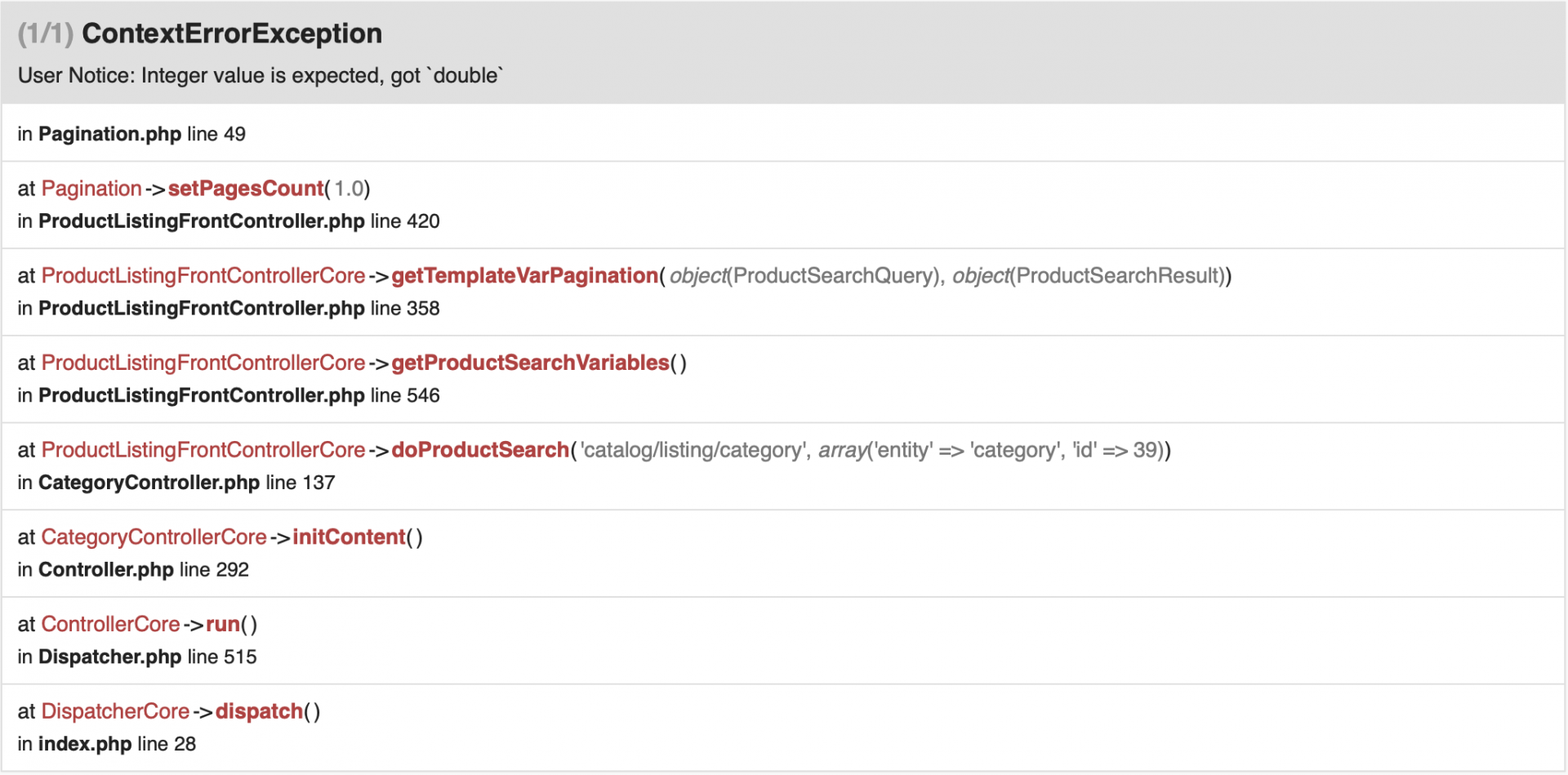Open the initContent method link

[x=349, y=537]
